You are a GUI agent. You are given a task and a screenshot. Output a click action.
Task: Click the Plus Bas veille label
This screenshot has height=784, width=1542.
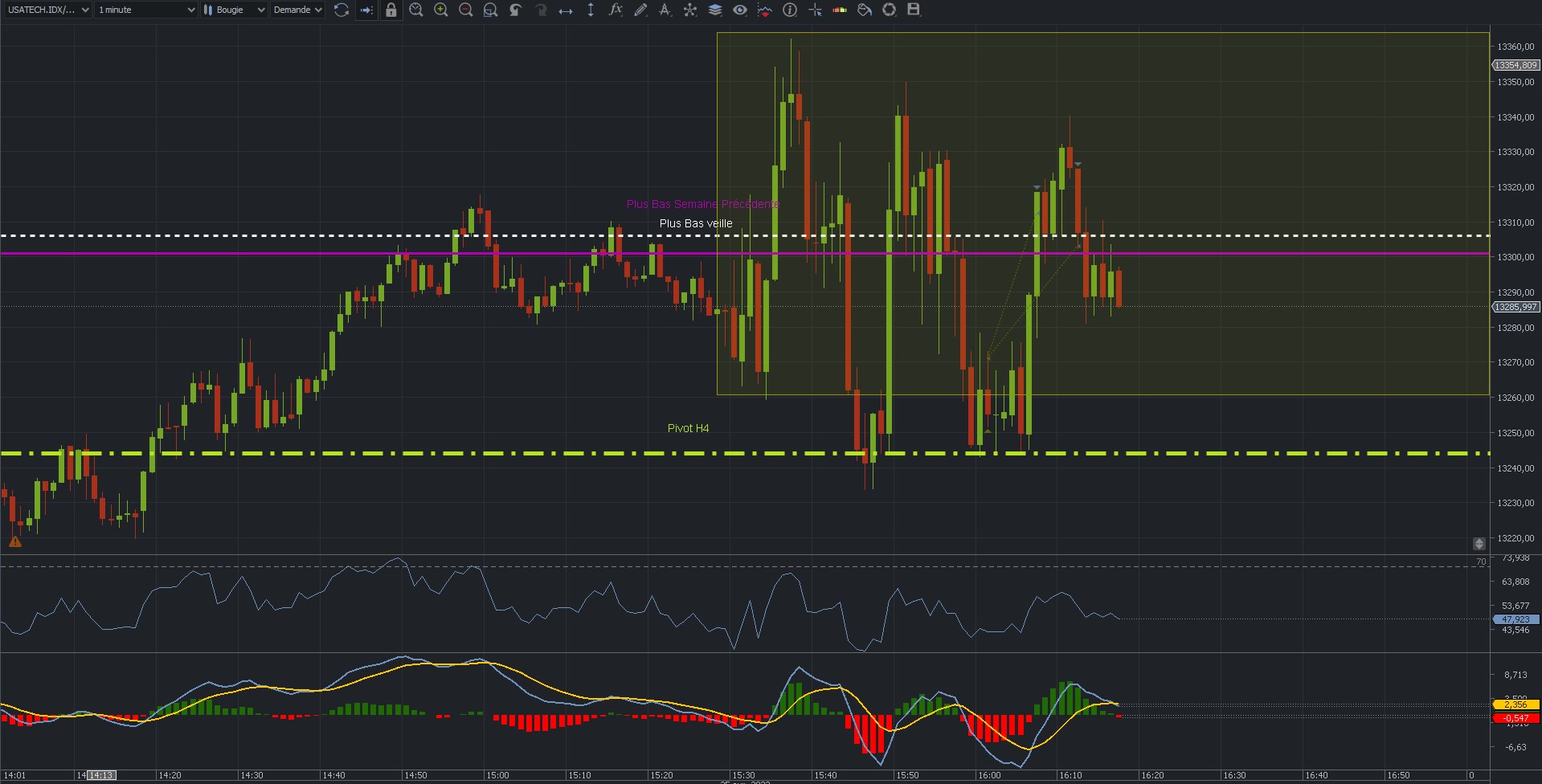click(696, 223)
